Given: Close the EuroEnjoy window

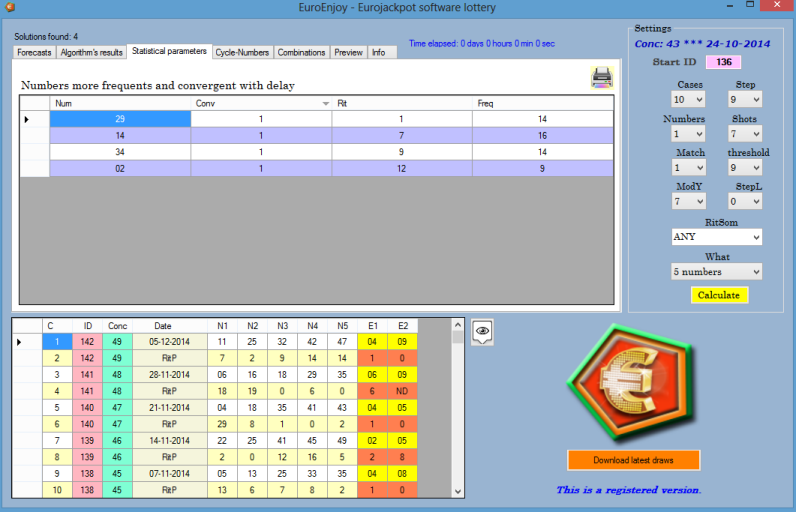Looking at the screenshot, I should tap(777, 5).
